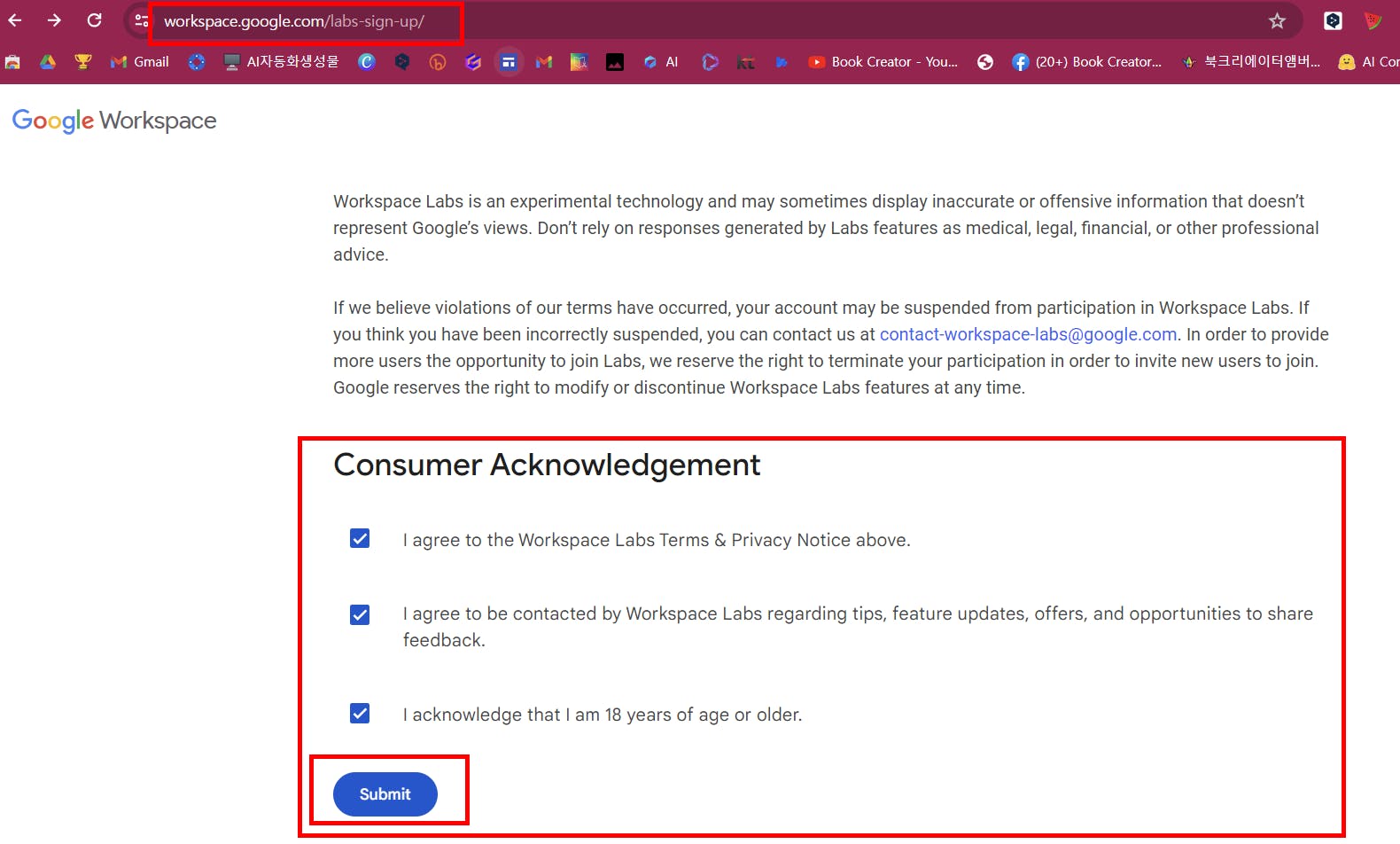Uncheck the Terms & Privacy Notice agreement
The width and height of the screenshot is (1400, 844).
pyautogui.click(x=360, y=538)
